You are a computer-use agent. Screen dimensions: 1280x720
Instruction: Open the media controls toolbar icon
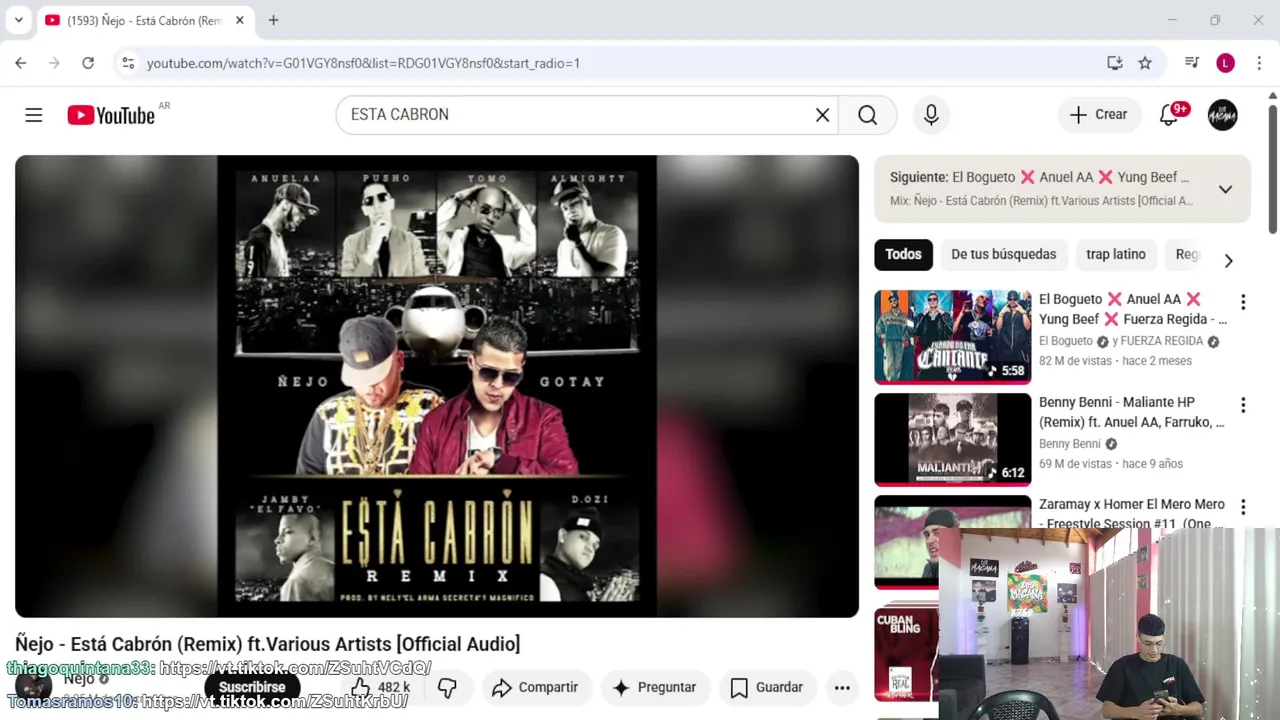(1192, 63)
